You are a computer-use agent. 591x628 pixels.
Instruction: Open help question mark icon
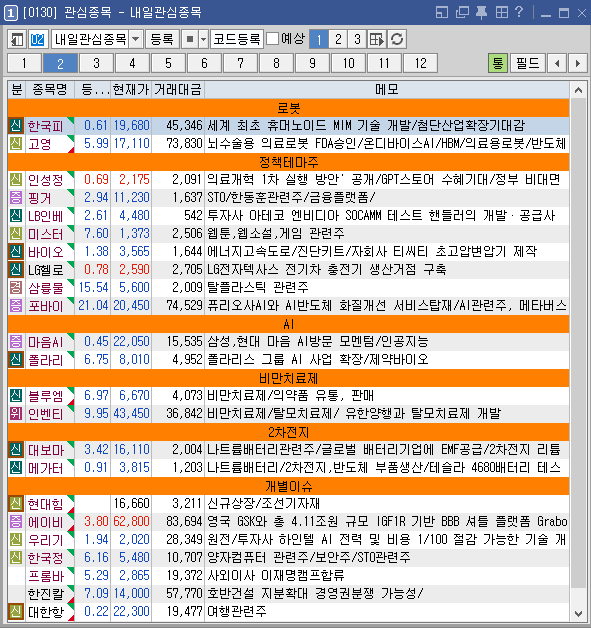pyautogui.click(x=519, y=12)
